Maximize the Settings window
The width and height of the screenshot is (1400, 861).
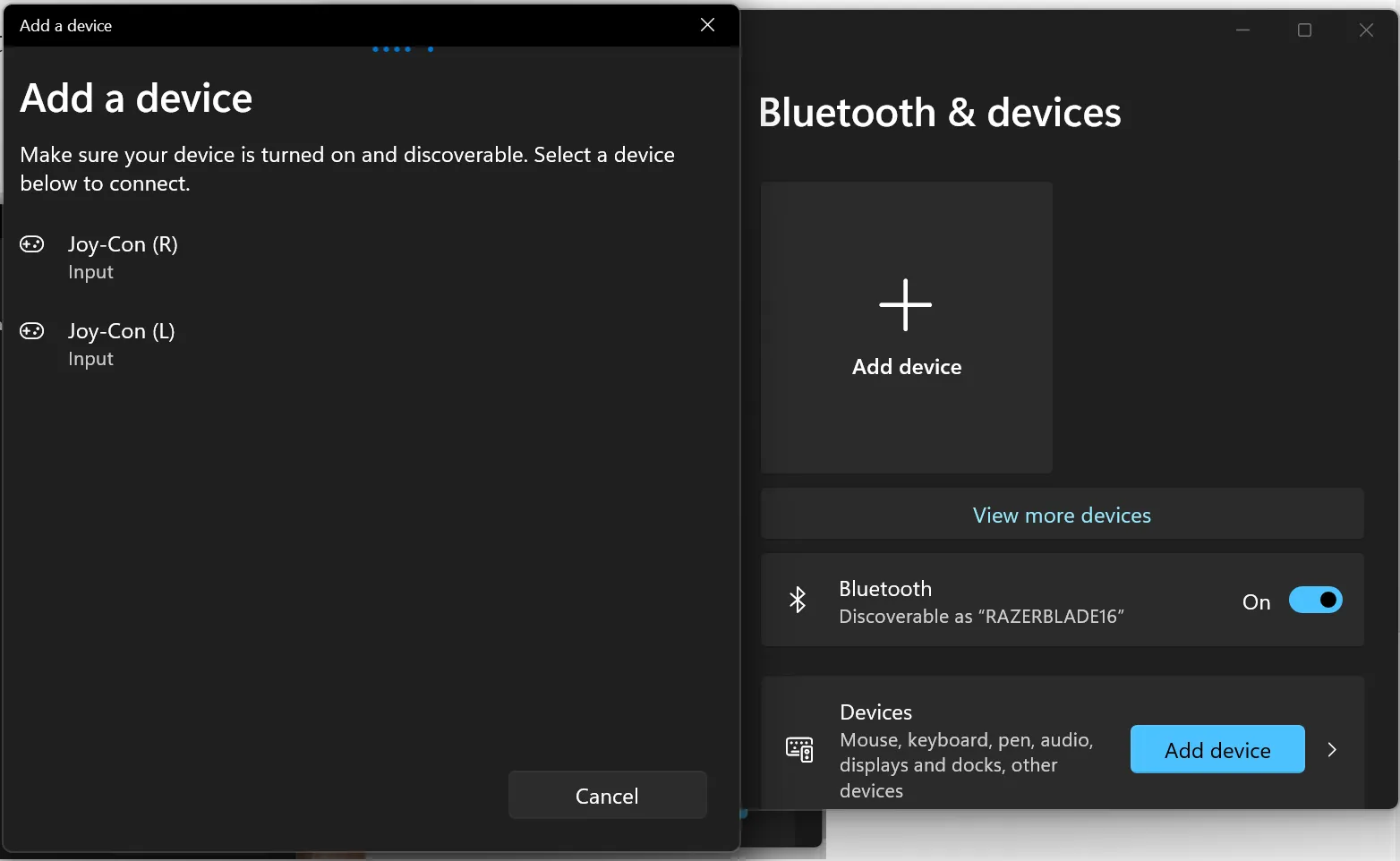pos(1304,30)
